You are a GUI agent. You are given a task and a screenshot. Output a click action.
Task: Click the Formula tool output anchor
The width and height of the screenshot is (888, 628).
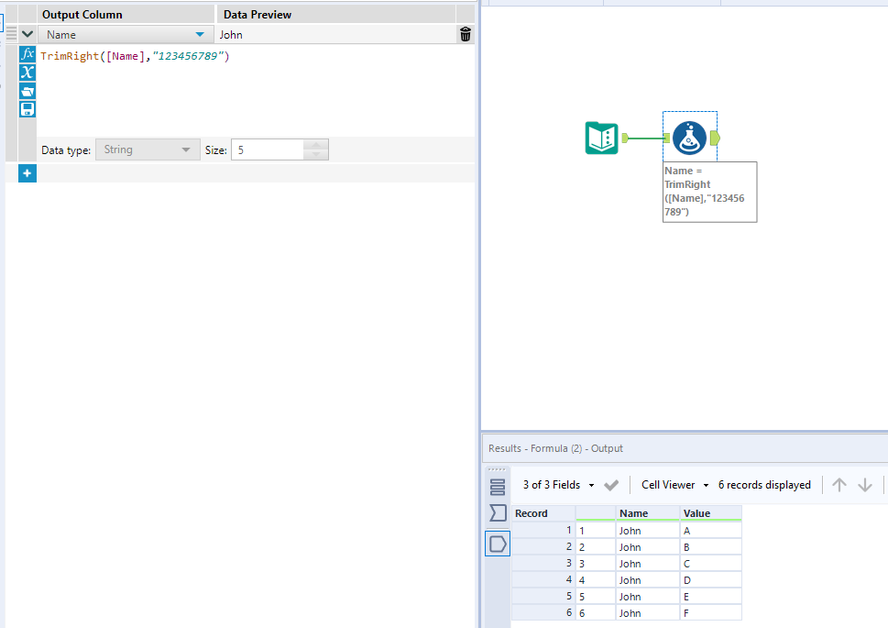point(715,138)
